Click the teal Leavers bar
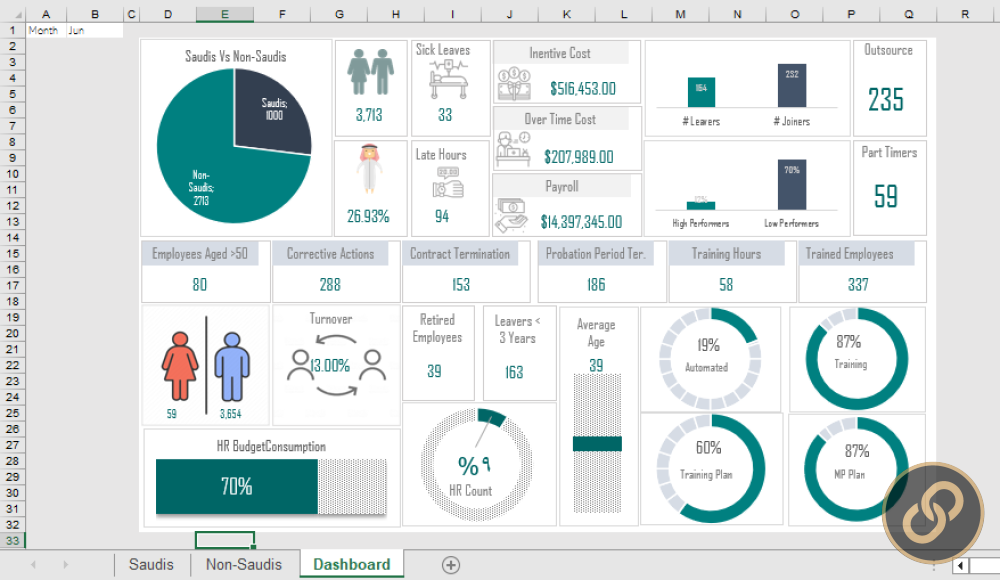 [x=701, y=92]
